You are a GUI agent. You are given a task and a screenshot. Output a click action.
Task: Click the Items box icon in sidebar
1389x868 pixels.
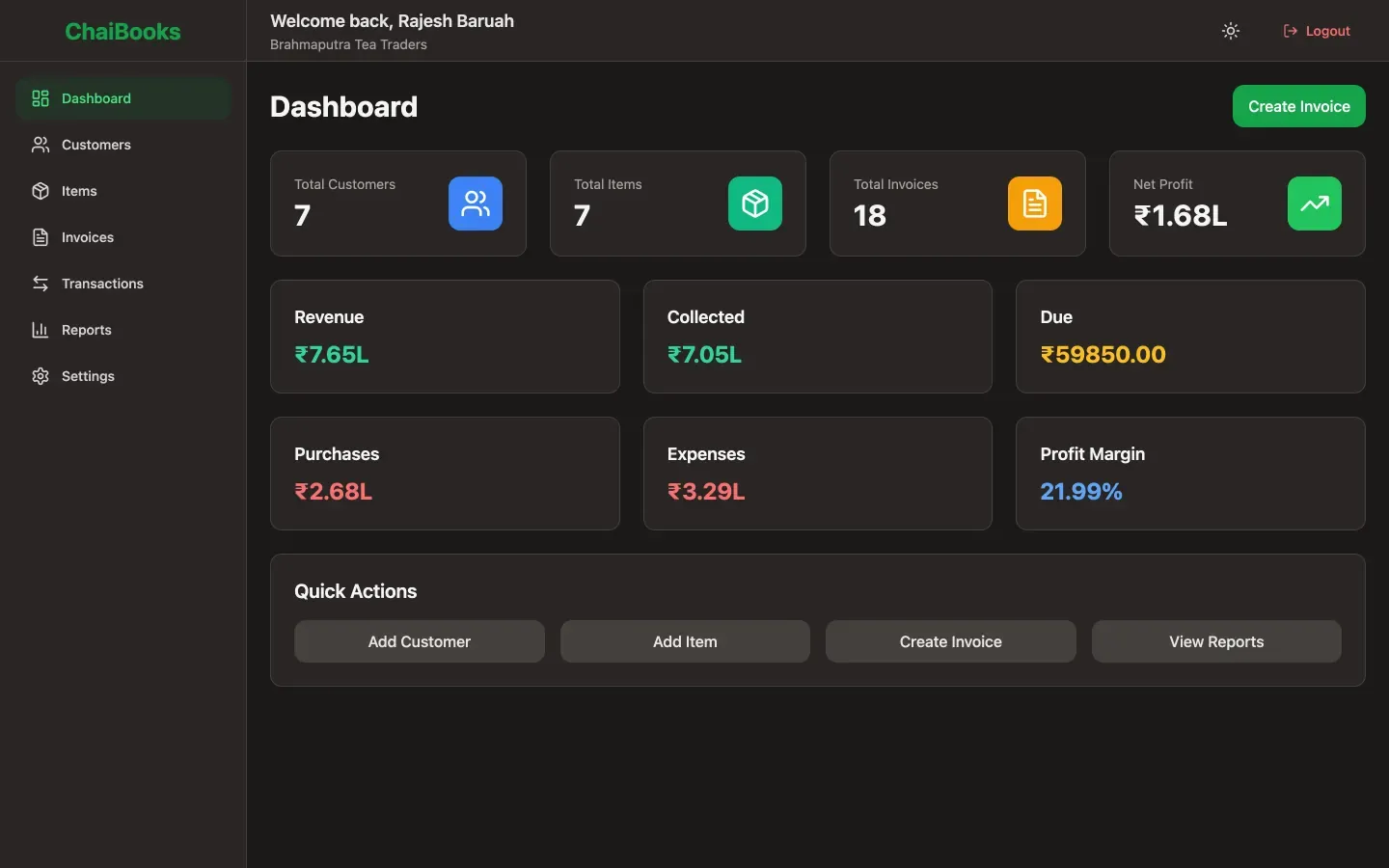click(x=41, y=191)
